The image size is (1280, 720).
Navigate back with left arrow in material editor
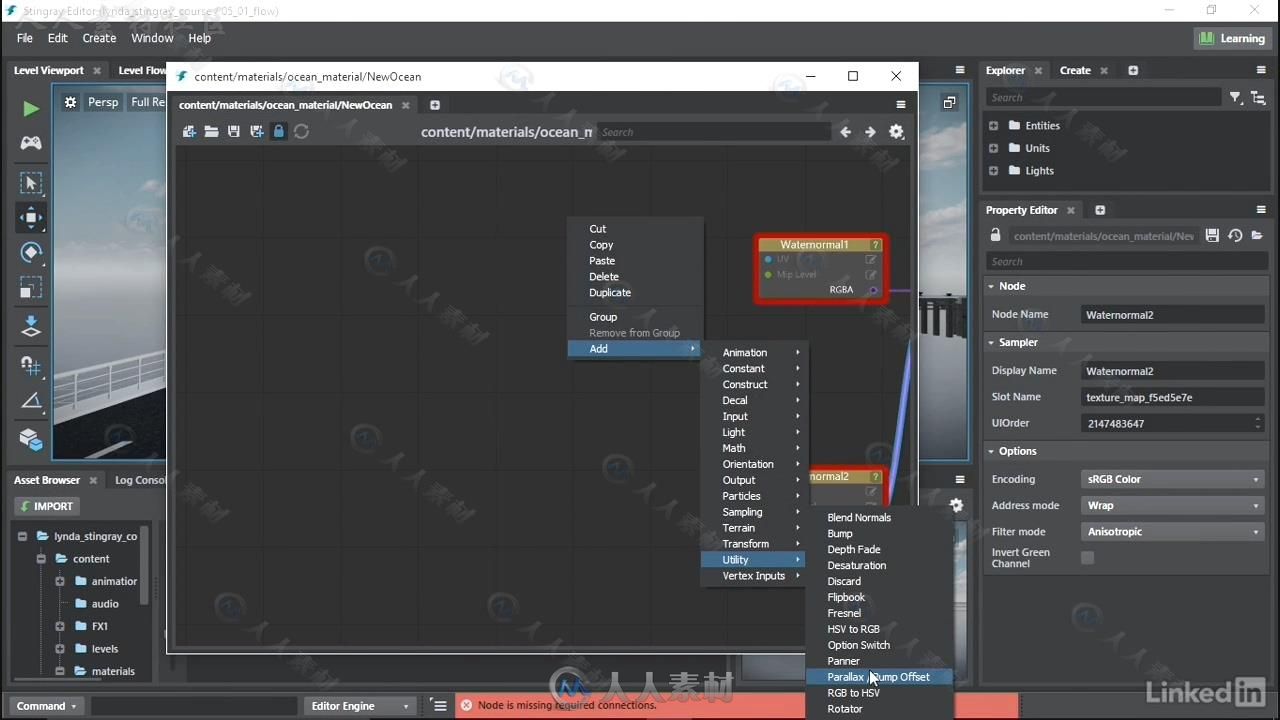[x=846, y=132]
